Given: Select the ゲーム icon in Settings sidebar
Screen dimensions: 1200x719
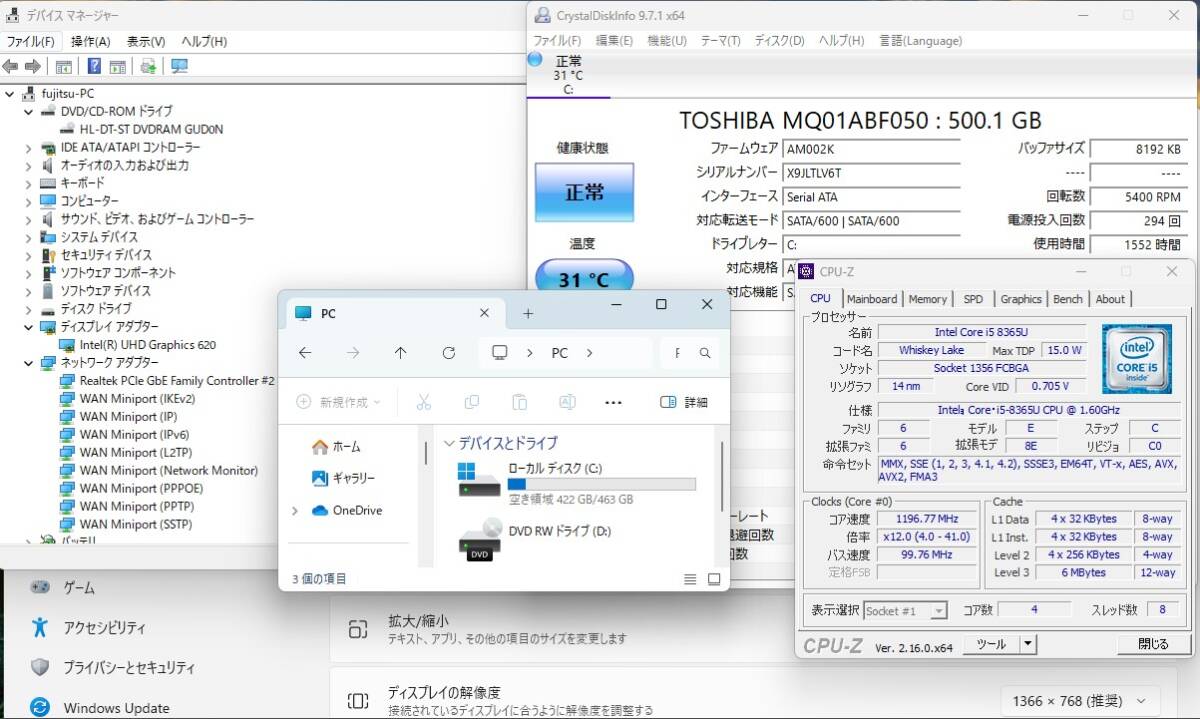Looking at the screenshot, I should pyautogui.click(x=40, y=588).
